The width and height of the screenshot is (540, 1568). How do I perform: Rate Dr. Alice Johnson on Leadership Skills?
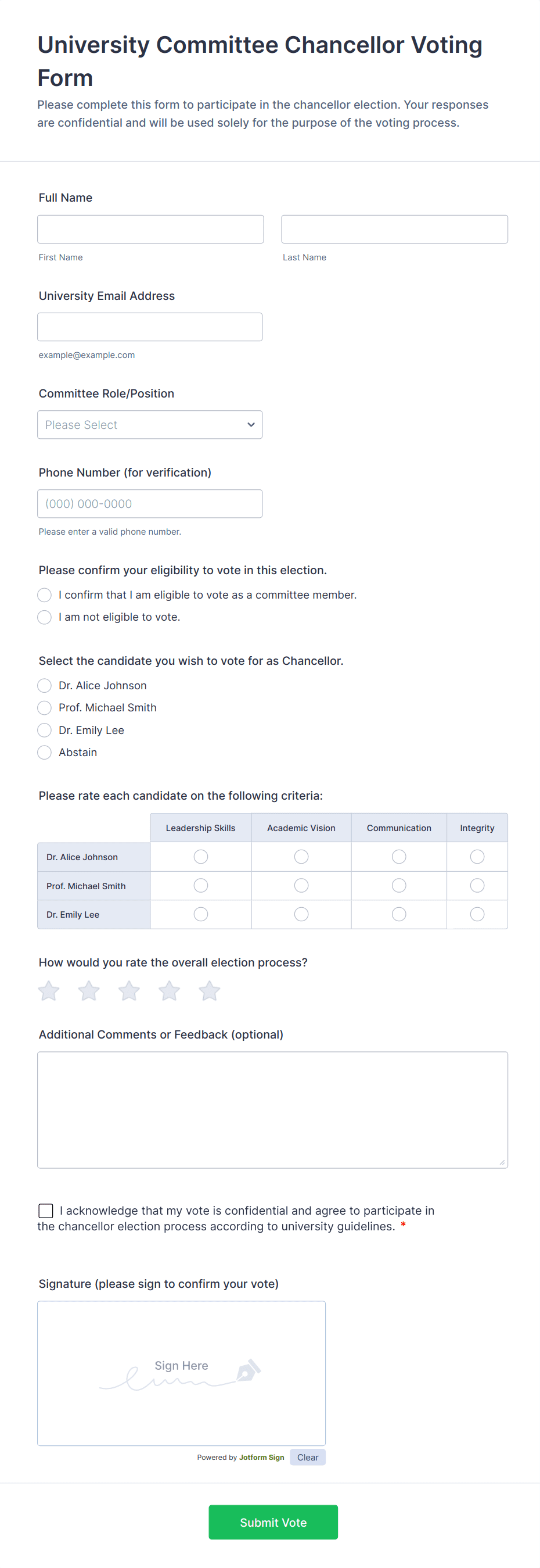[x=201, y=857]
